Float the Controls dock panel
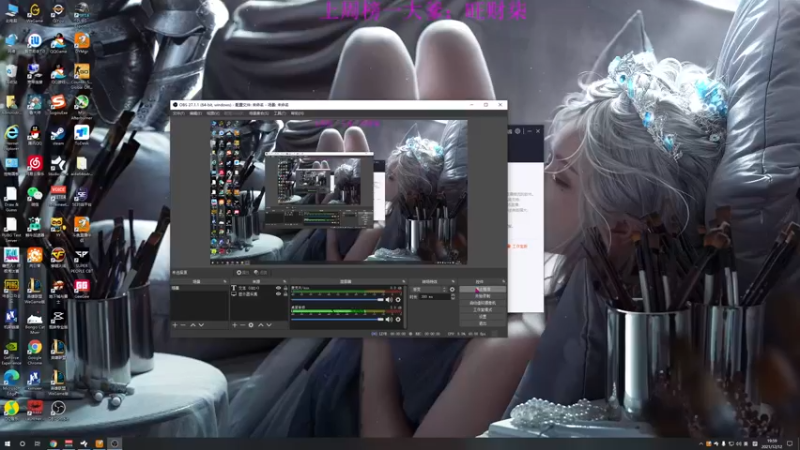The image size is (800, 450). [x=503, y=282]
